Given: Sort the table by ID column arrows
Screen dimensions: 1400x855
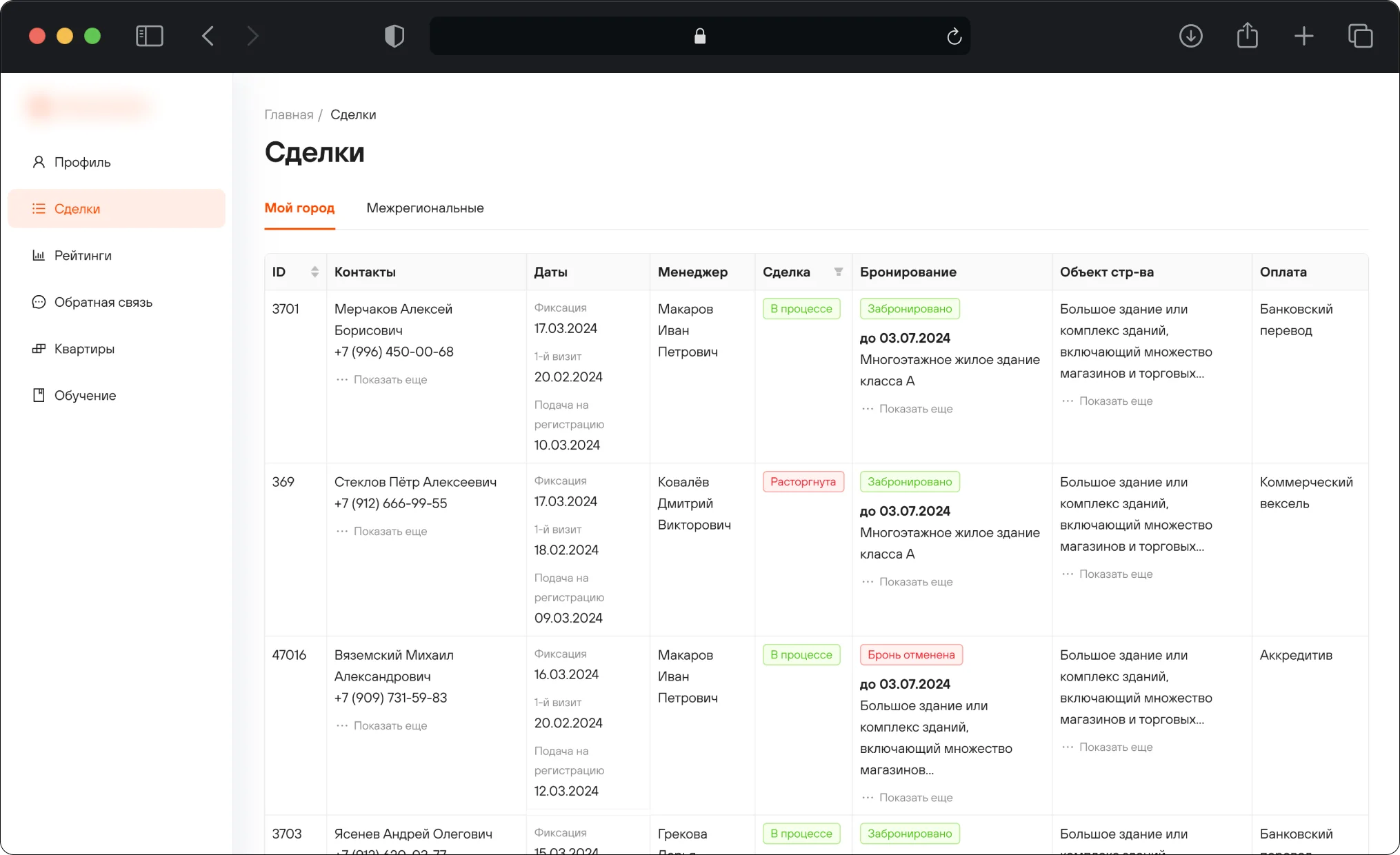Looking at the screenshot, I should pyautogui.click(x=314, y=272).
